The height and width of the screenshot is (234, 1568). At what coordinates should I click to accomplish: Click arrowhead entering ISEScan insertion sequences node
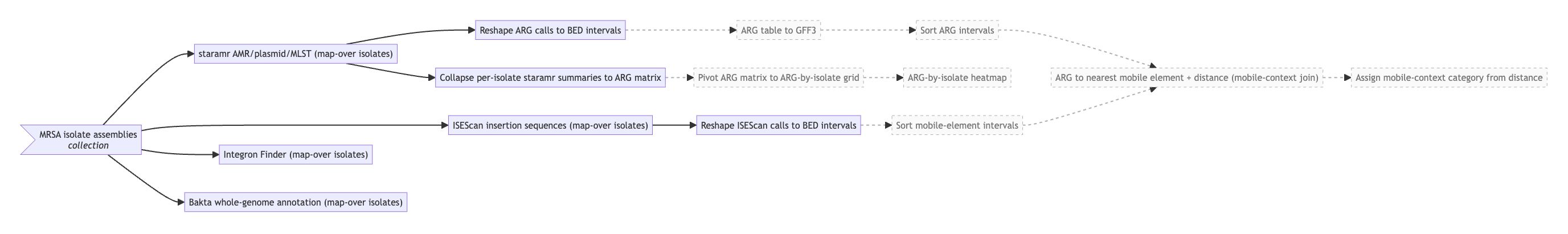444,125
